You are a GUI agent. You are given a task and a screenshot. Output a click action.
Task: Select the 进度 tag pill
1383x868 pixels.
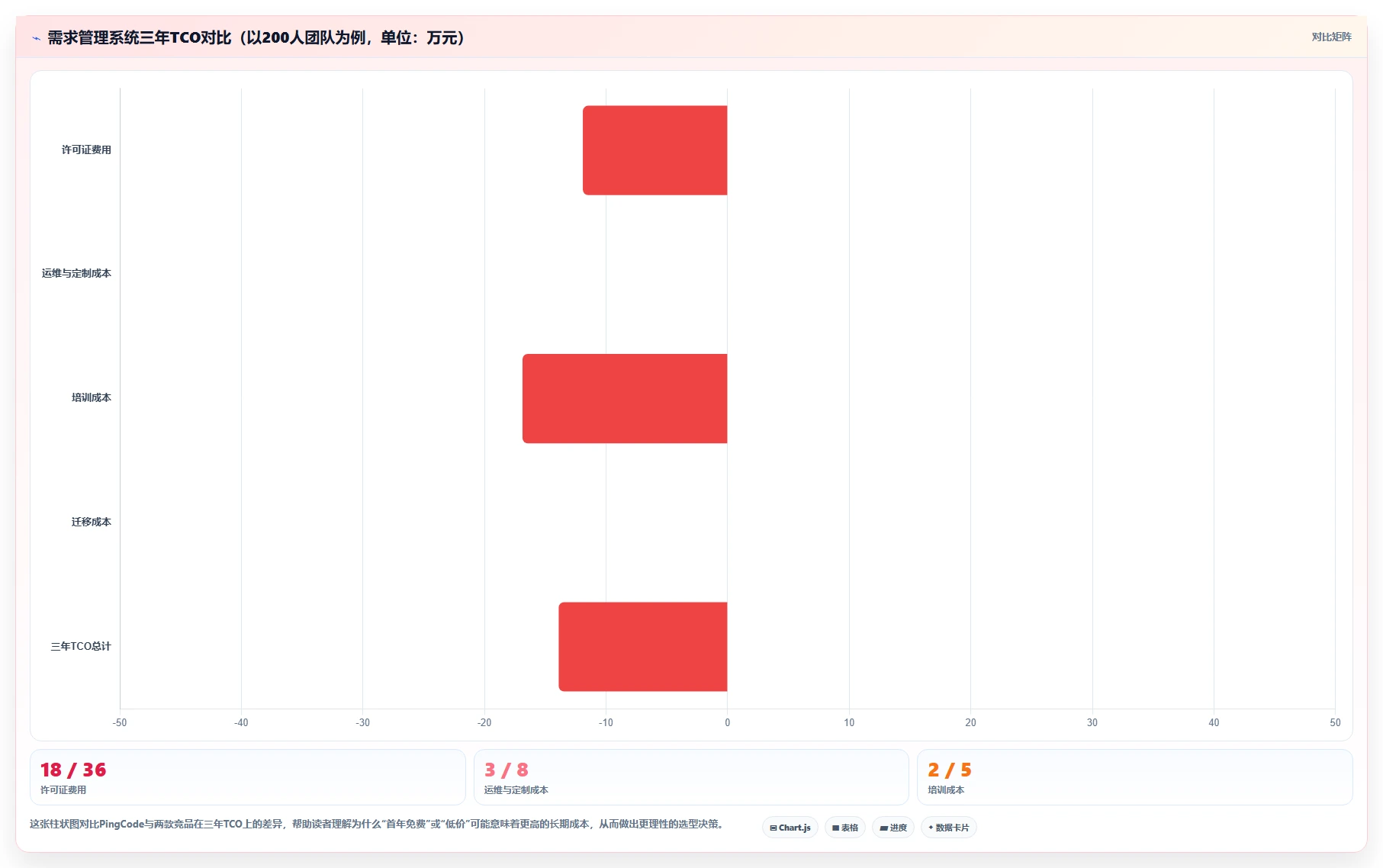click(893, 828)
